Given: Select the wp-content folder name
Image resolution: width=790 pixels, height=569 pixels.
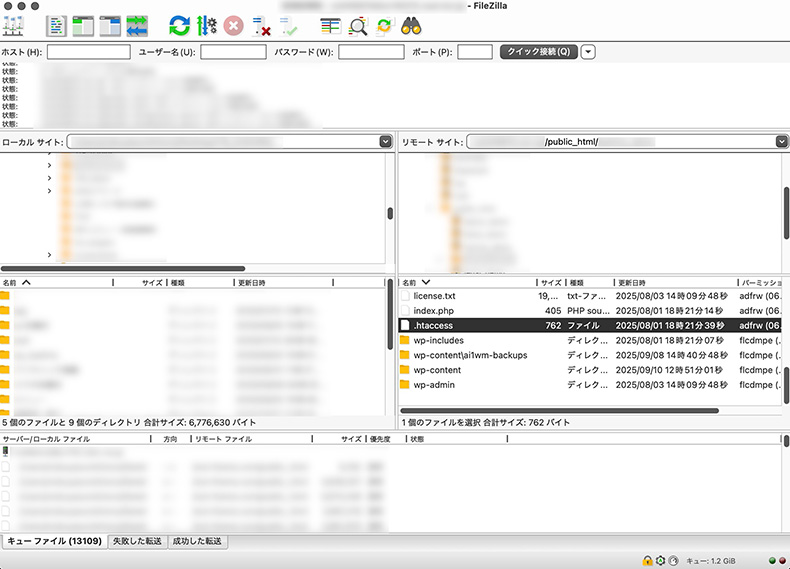Looking at the screenshot, I should click(x=437, y=370).
